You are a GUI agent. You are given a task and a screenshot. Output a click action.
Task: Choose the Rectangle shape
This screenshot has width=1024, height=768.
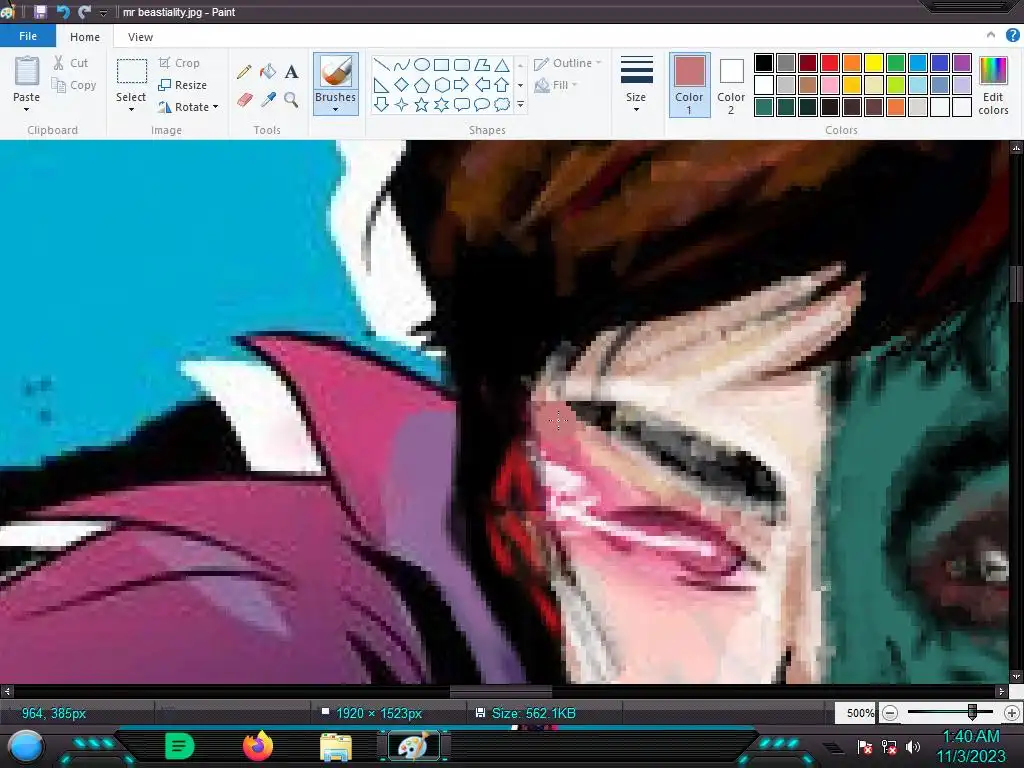pyautogui.click(x=441, y=65)
